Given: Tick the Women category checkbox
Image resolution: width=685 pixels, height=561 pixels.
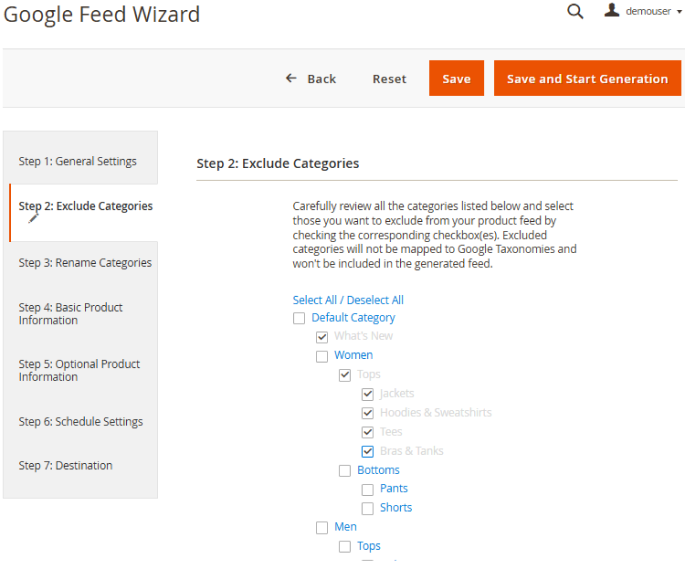Looking at the screenshot, I should click(322, 356).
